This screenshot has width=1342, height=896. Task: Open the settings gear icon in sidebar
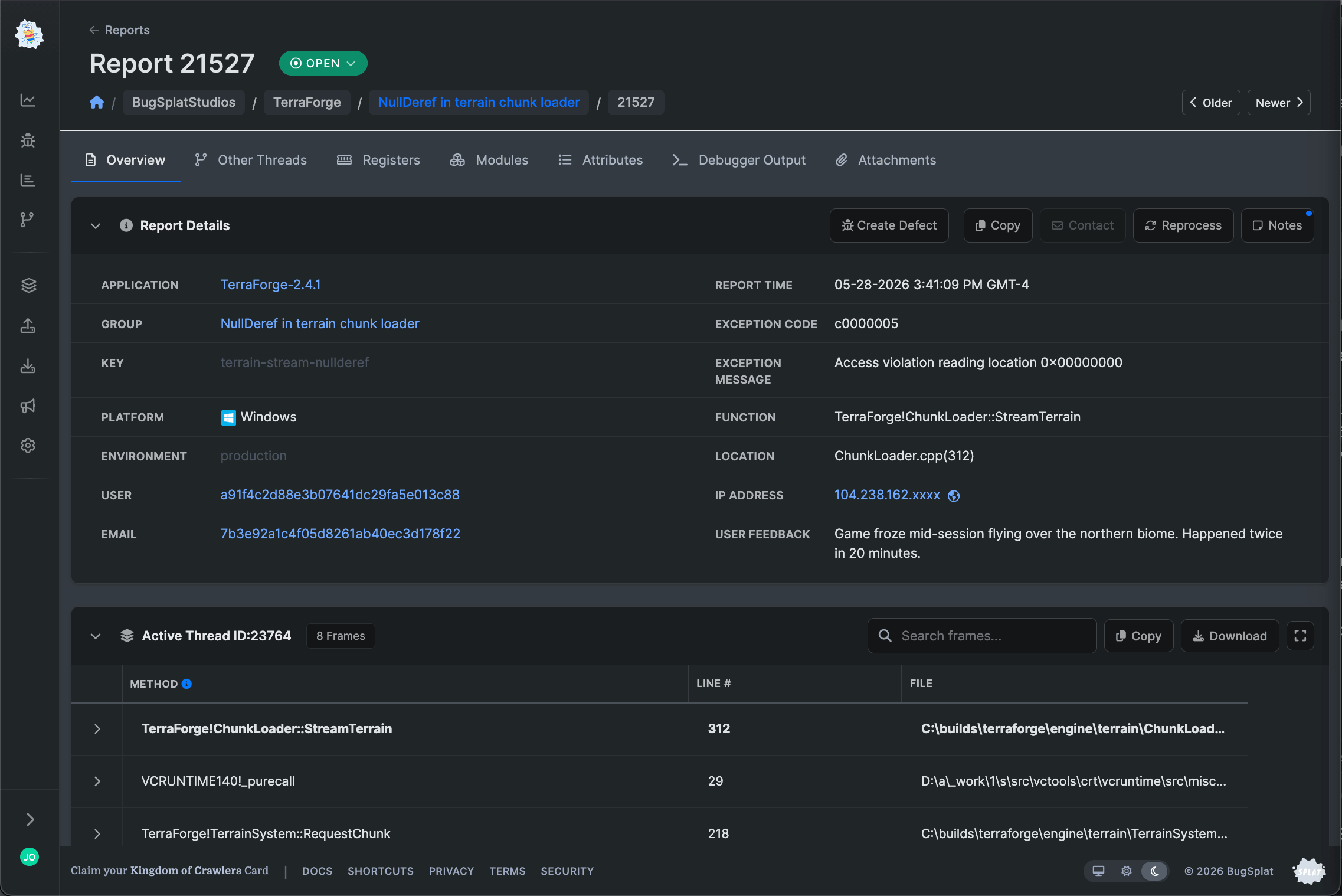(x=28, y=445)
